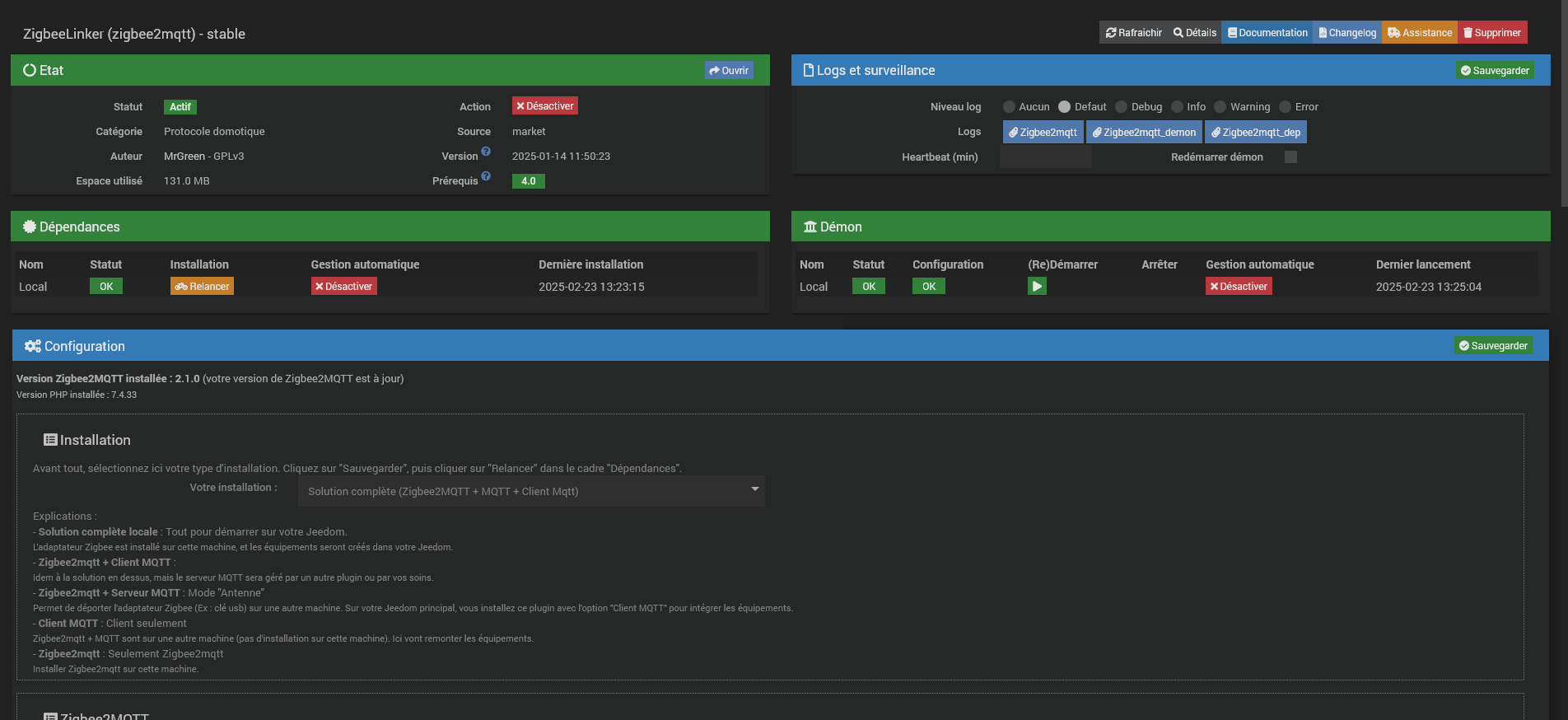Click the Rafraichir button
Screen dimensions: 1568x720
click(x=1133, y=33)
